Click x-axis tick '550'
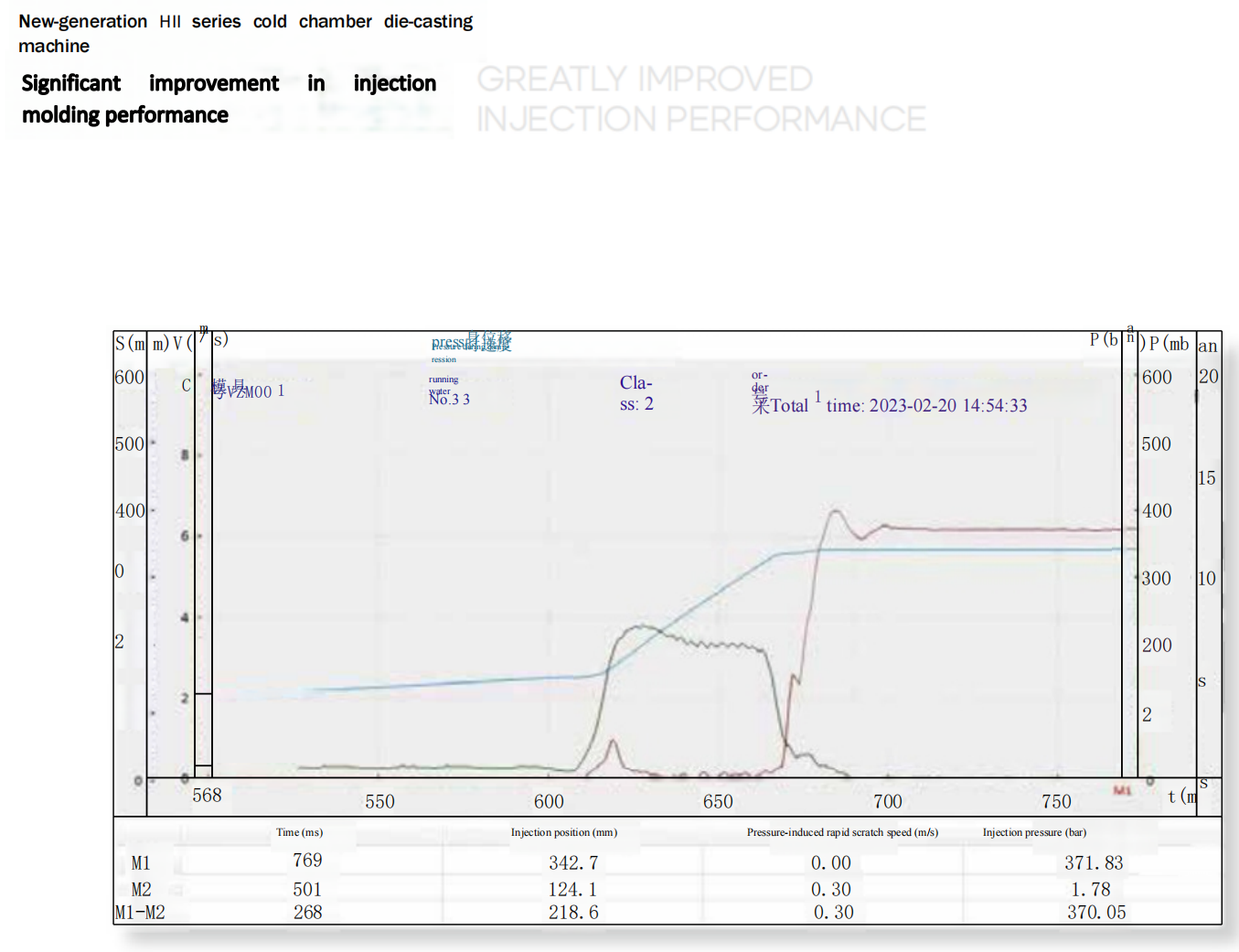1239x952 pixels. (x=379, y=801)
